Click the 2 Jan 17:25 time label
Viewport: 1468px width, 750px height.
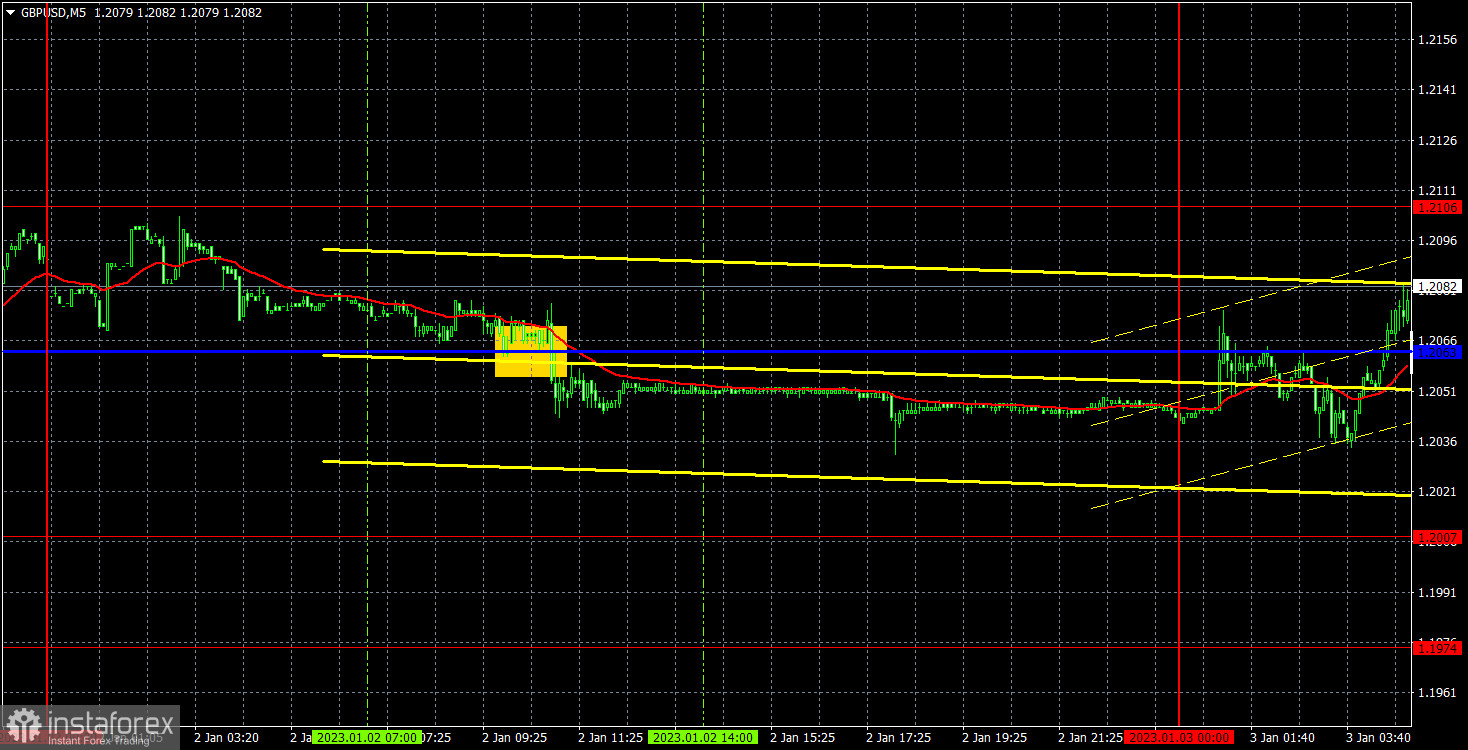click(898, 737)
